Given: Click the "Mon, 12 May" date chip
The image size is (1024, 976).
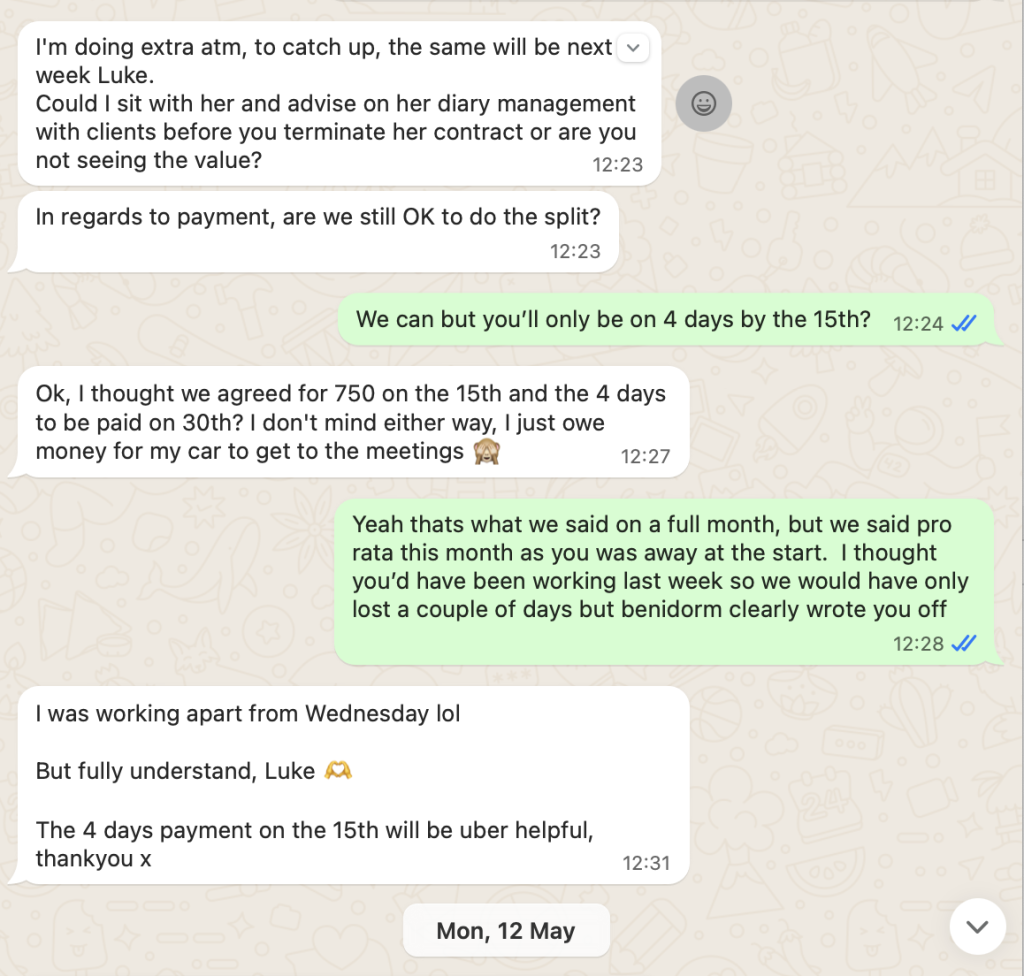Looking at the screenshot, I should tap(506, 931).
